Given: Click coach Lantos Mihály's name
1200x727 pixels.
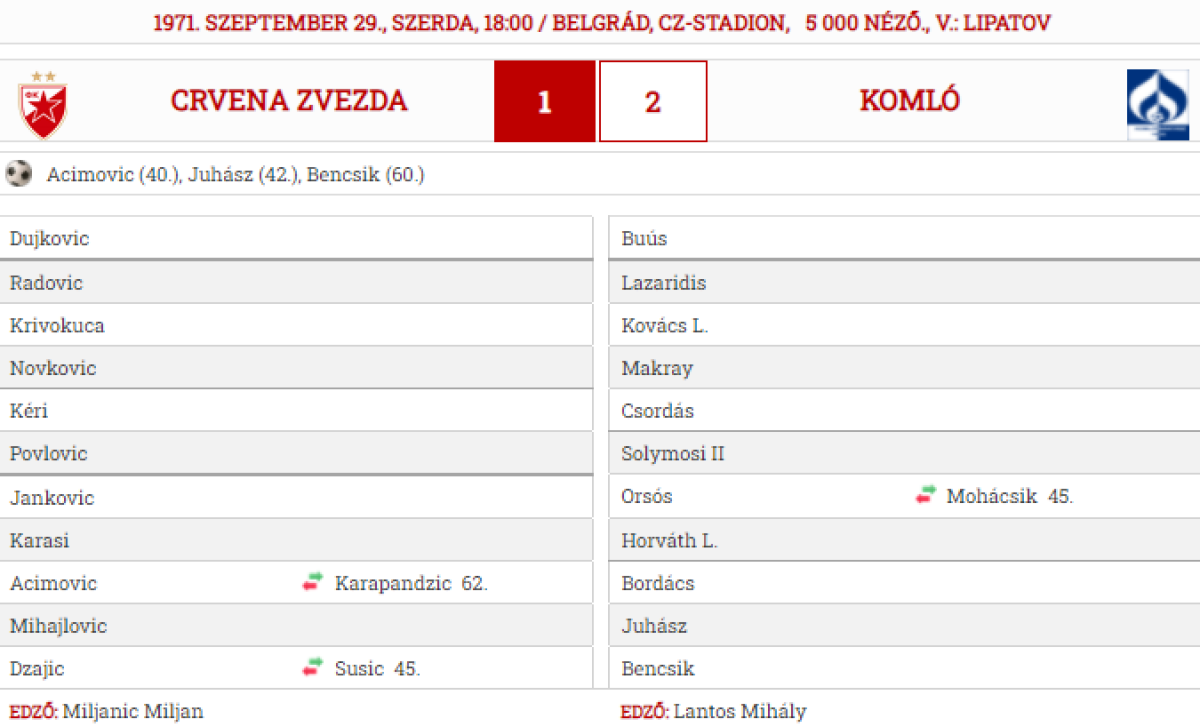Looking at the screenshot, I should (739, 712).
